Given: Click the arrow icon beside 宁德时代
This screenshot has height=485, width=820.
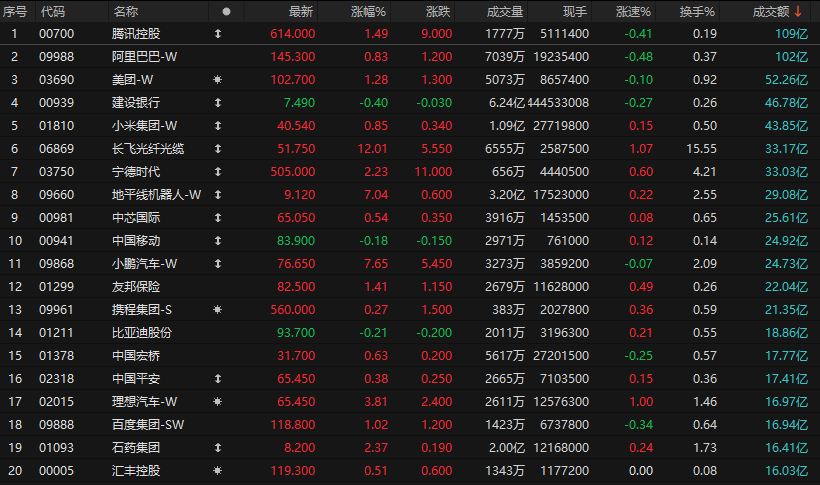Looking at the screenshot, I should click(x=218, y=172).
